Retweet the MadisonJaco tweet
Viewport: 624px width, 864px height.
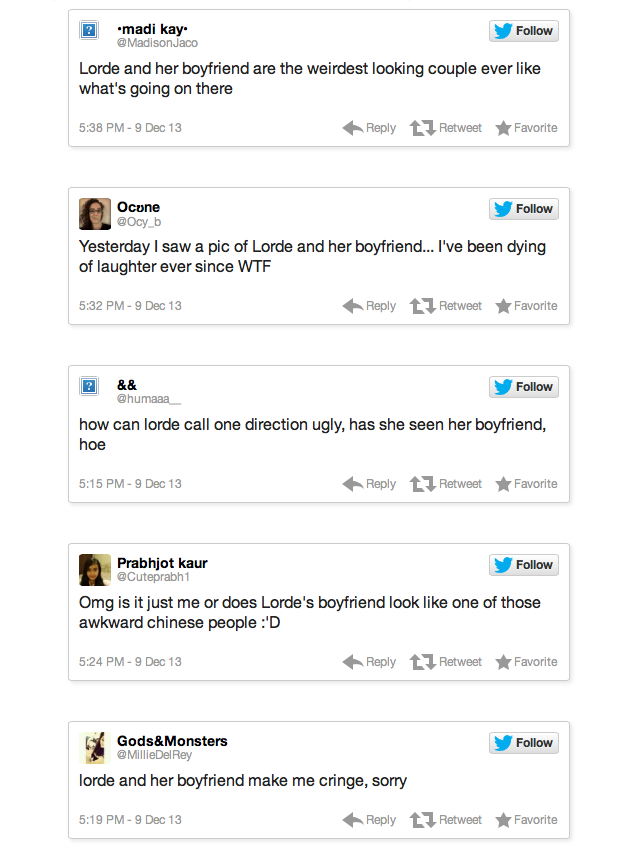[446, 128]
